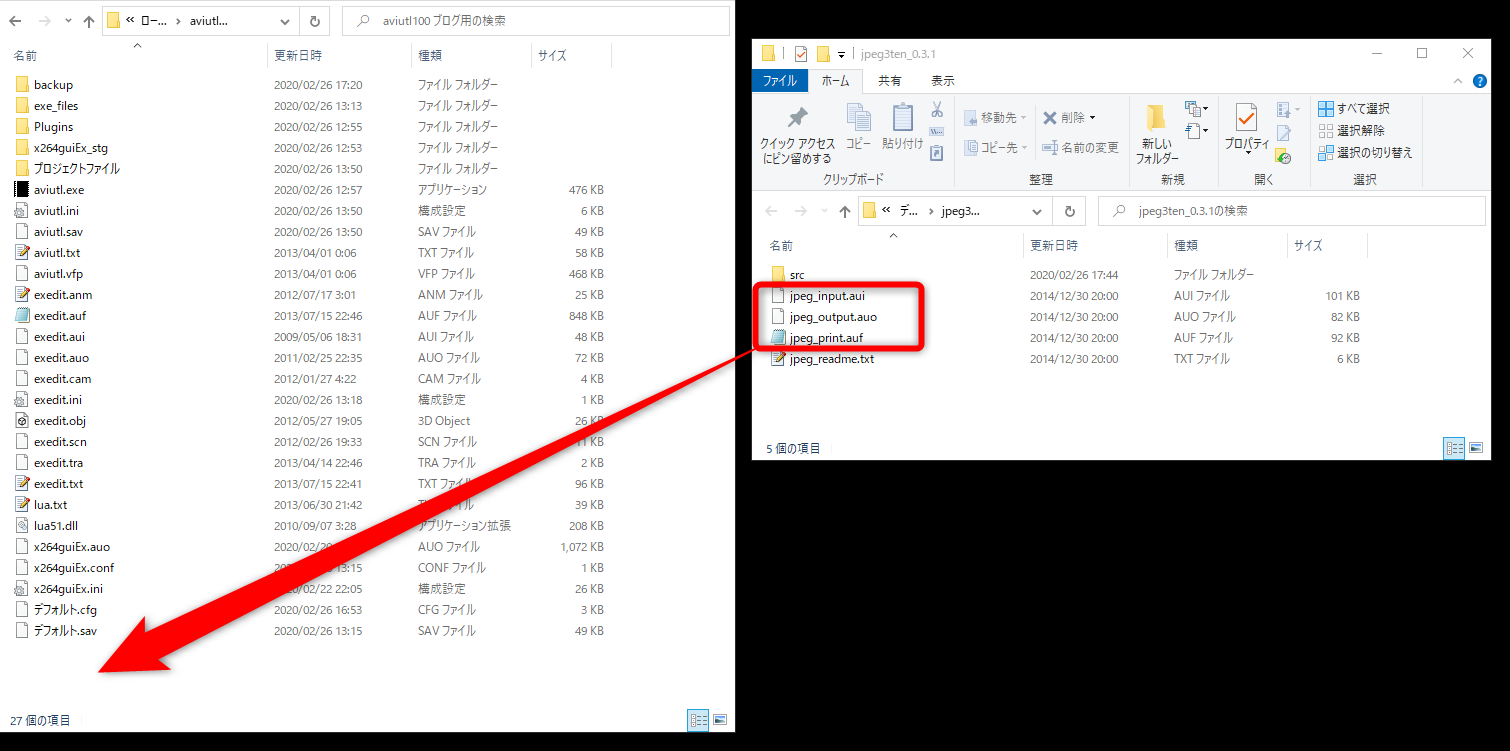This screenshot has width=1510, height=751.
Task: Open Customize Quick Access Toolbar dropdown
Action: (842, 54)
